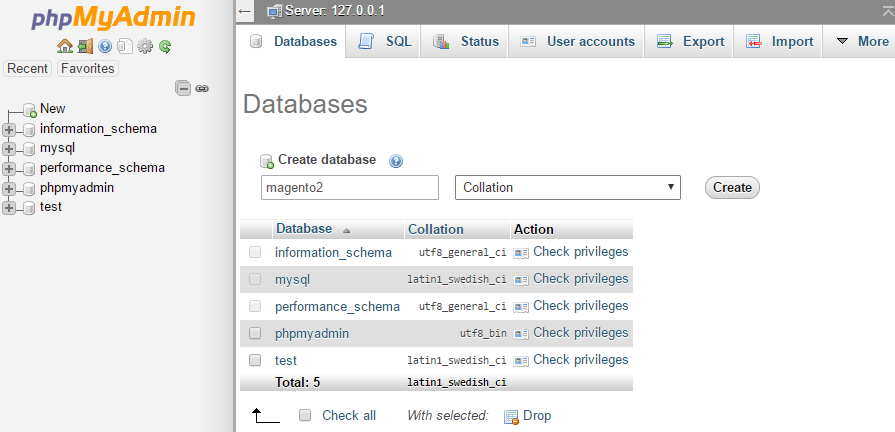Sort by the Collation column header
This screenshot has height=432, width=895.
436,229
